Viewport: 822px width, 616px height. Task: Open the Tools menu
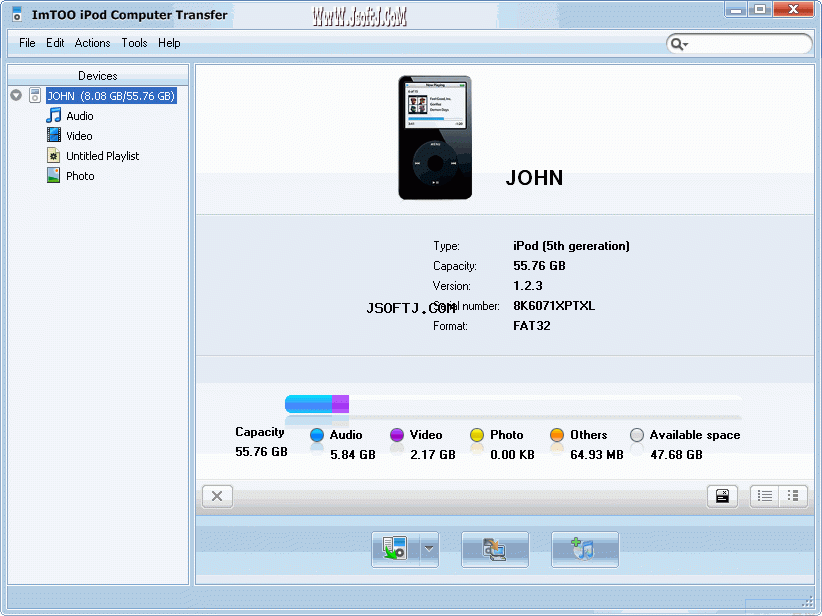click(x=134, y=43)
